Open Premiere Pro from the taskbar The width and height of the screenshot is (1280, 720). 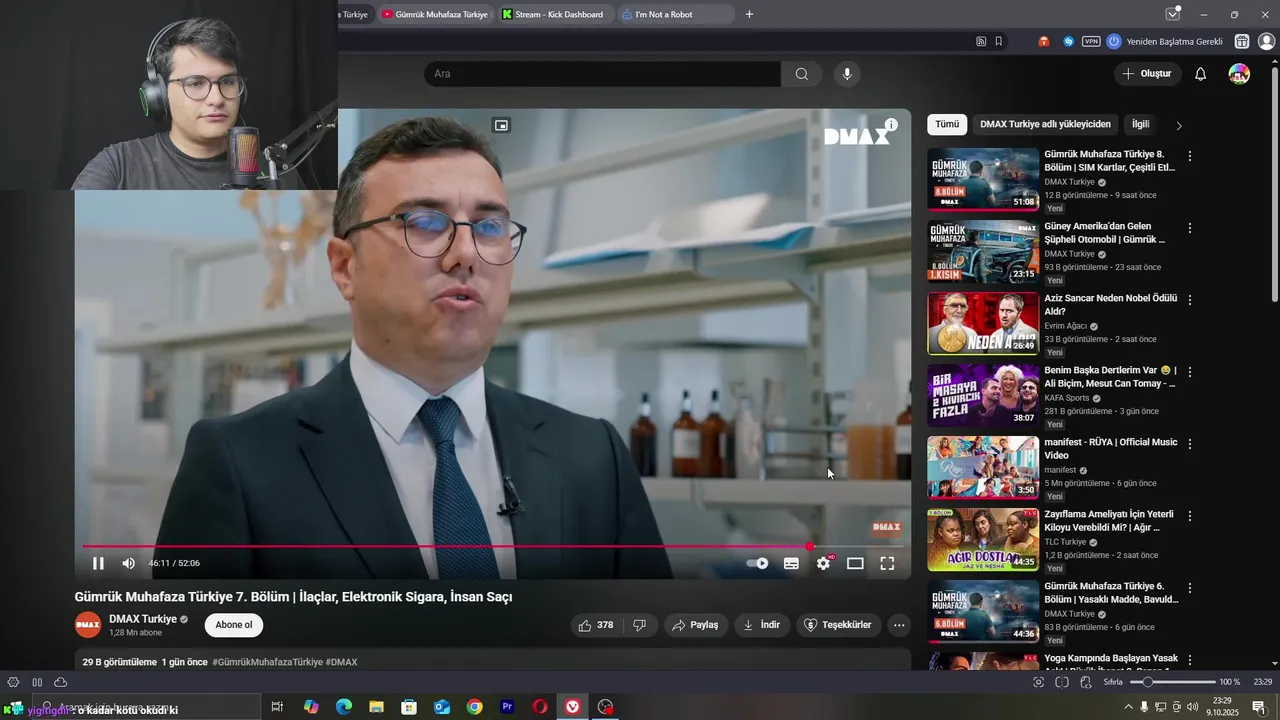pyautogui.click(x=507, y=707)
